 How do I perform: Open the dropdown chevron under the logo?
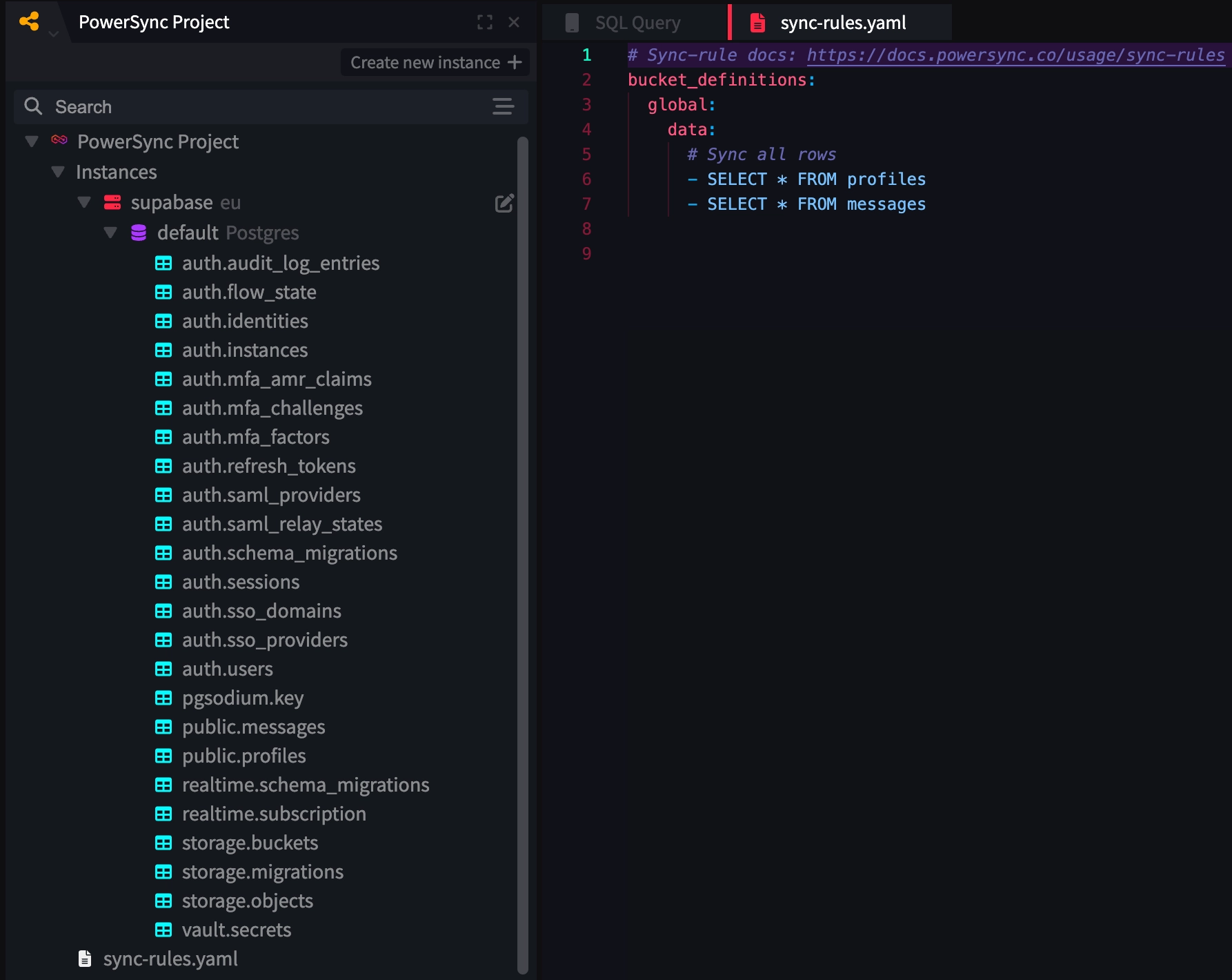click(x=54, y=33)
